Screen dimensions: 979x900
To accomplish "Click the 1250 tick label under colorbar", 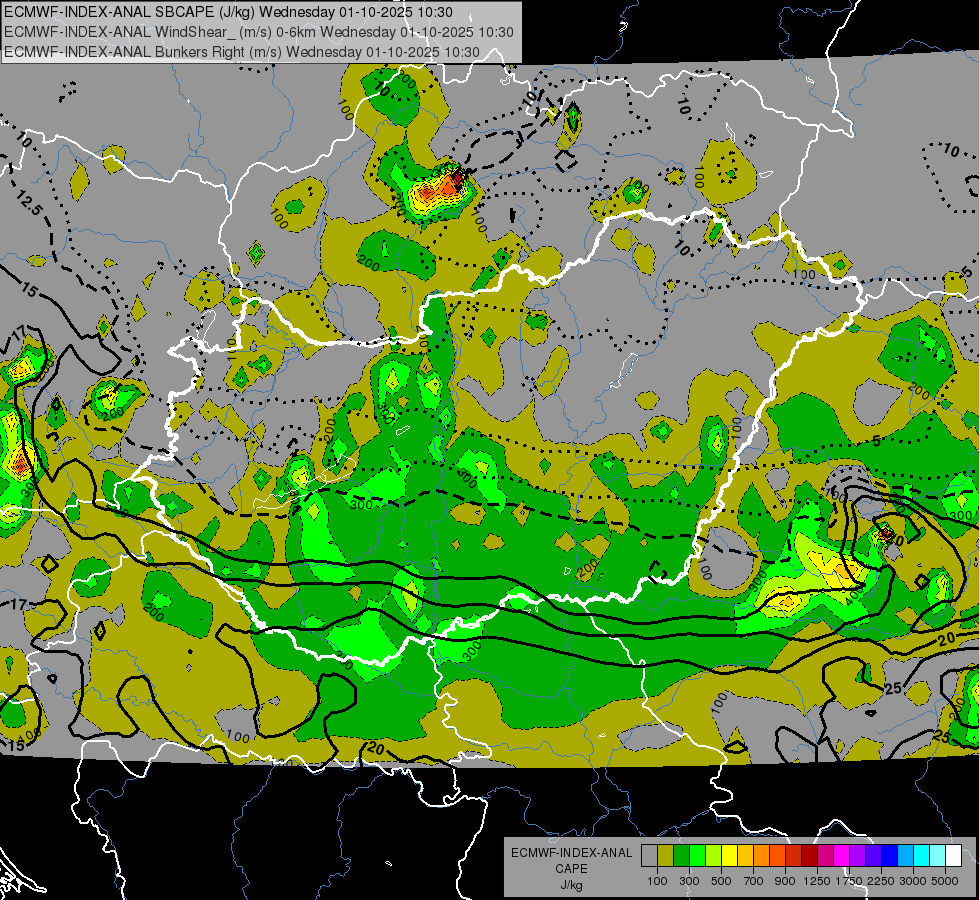I will tap(817, 881).
